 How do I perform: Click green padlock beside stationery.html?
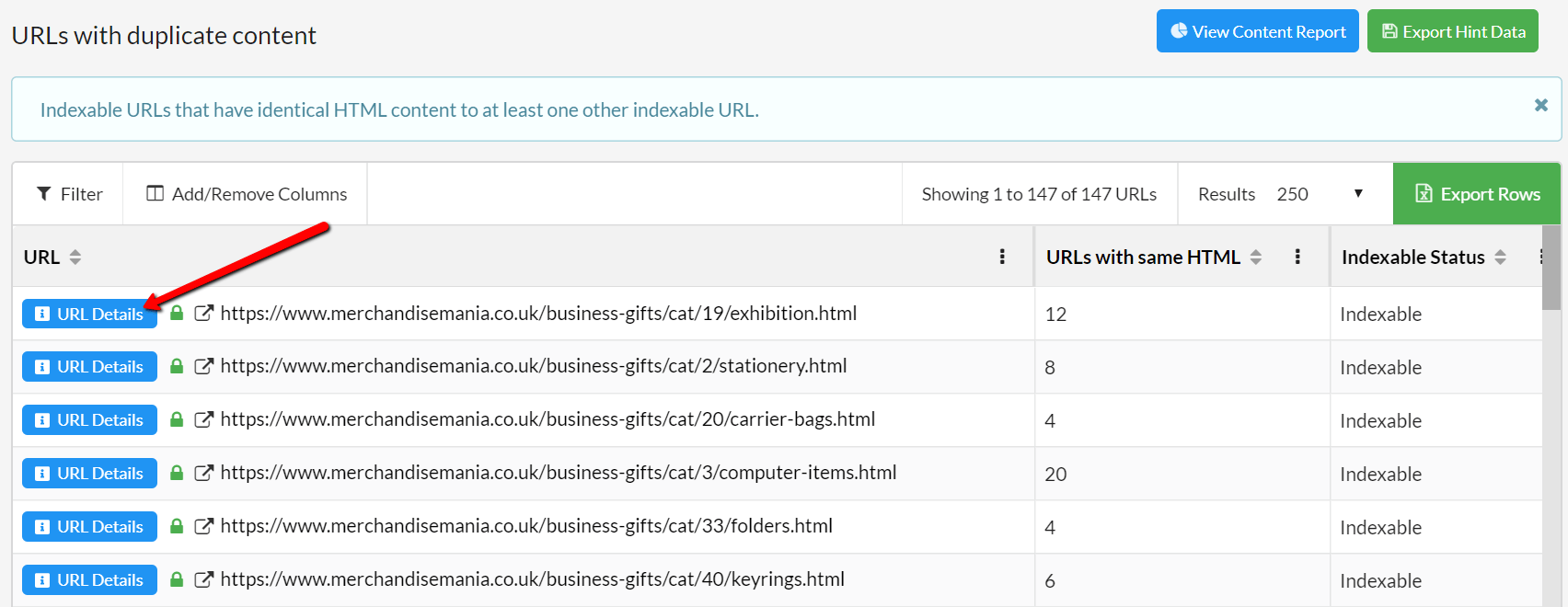177,366
